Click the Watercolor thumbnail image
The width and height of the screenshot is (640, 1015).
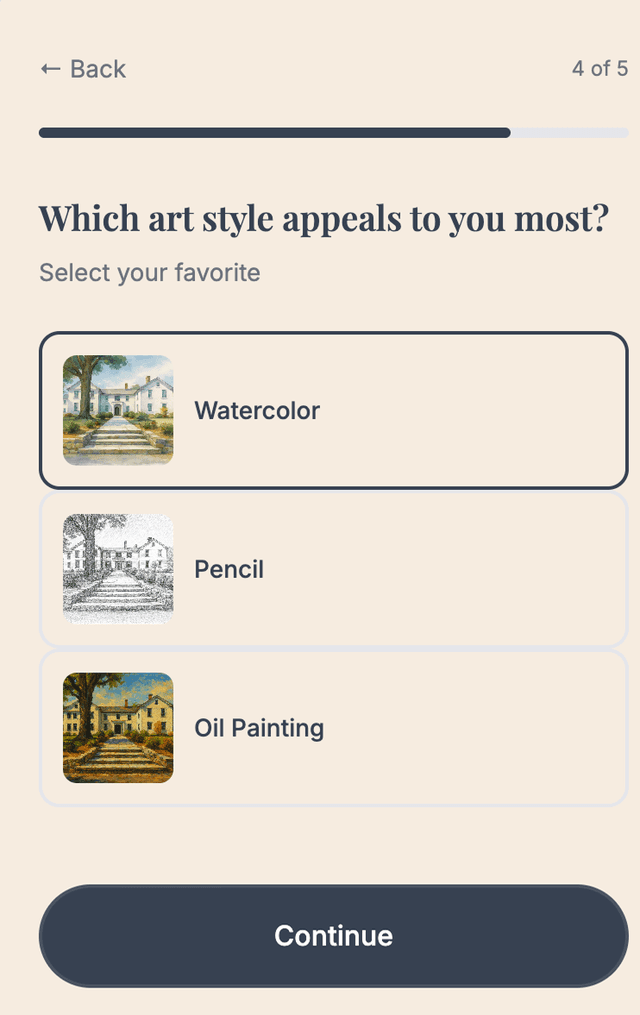click(117, 410)
